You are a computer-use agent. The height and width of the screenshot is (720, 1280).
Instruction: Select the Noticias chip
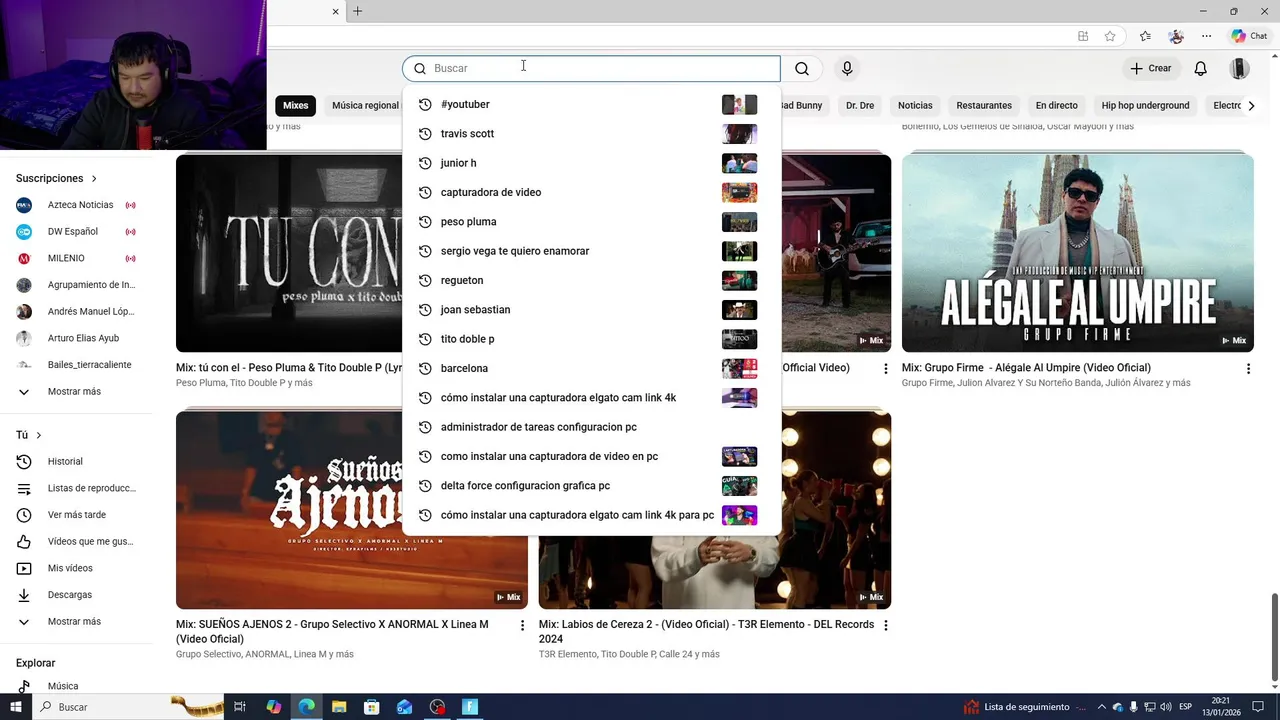tap(915, 105)
